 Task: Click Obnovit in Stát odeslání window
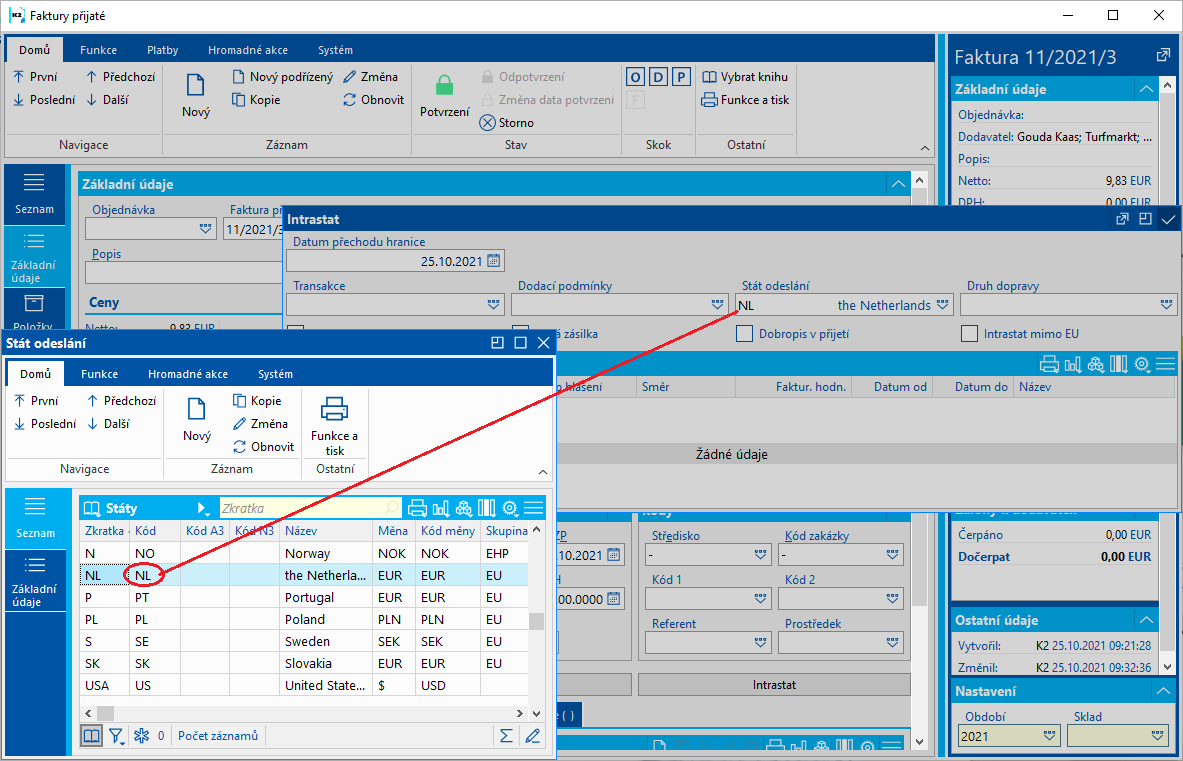[263, 446]
